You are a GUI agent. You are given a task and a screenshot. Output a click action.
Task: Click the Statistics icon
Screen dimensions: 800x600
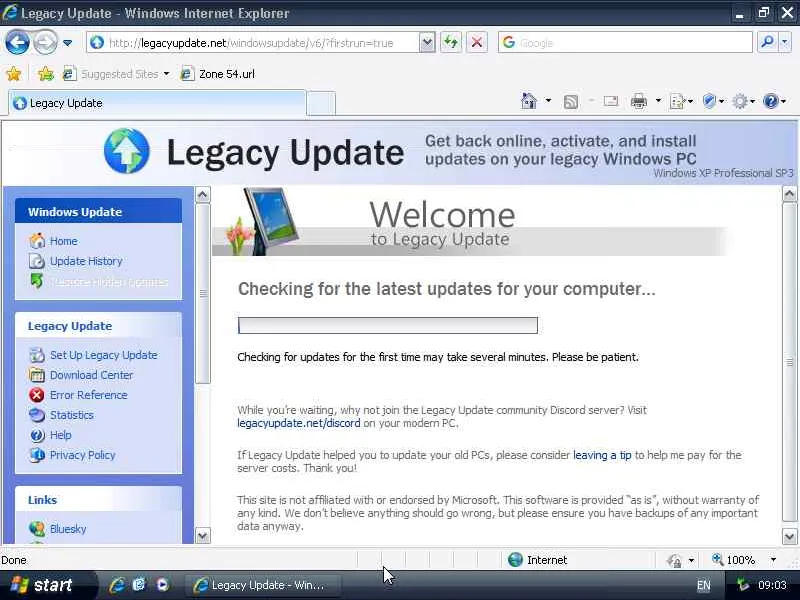point(37,415)
